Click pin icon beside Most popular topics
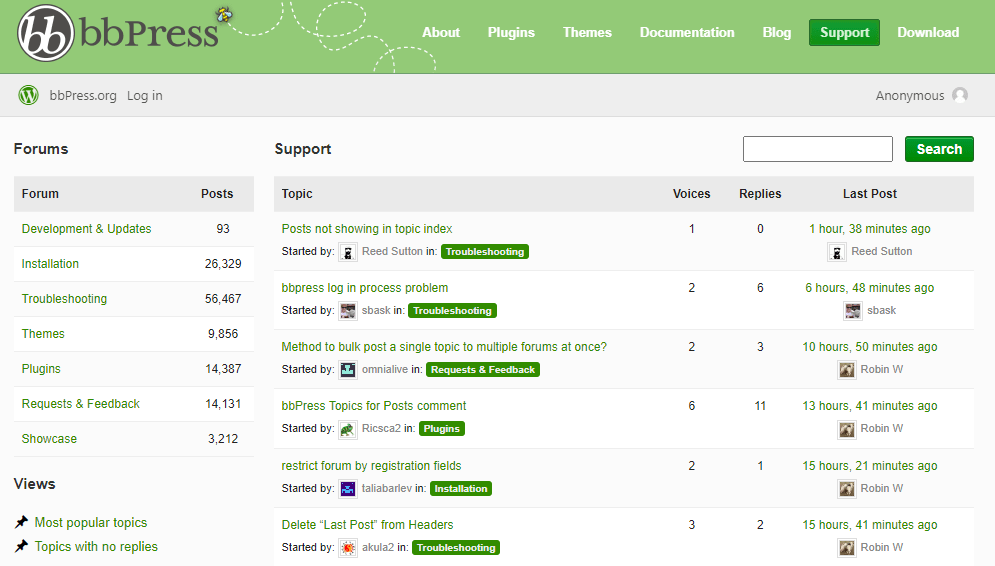Viewport: 995px width, 566px height. point(21,522)
